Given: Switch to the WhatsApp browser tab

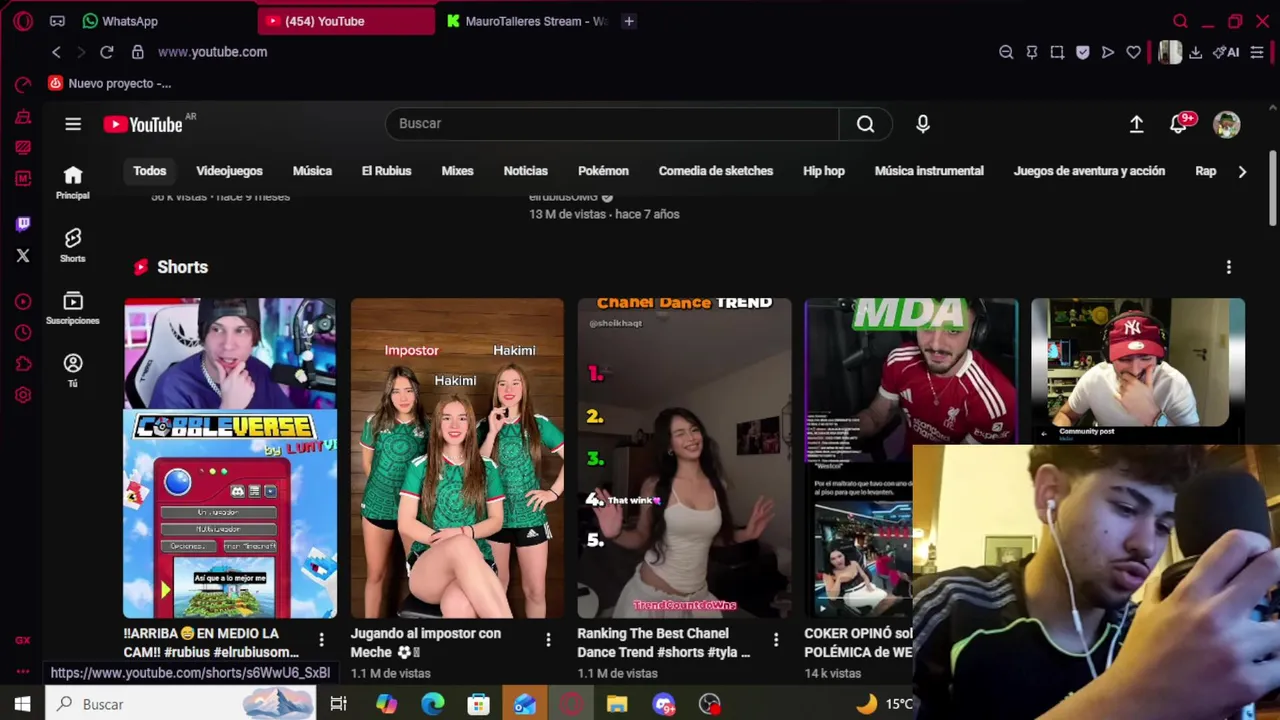Looking at the screenshot, I should [x=120, y=21].
